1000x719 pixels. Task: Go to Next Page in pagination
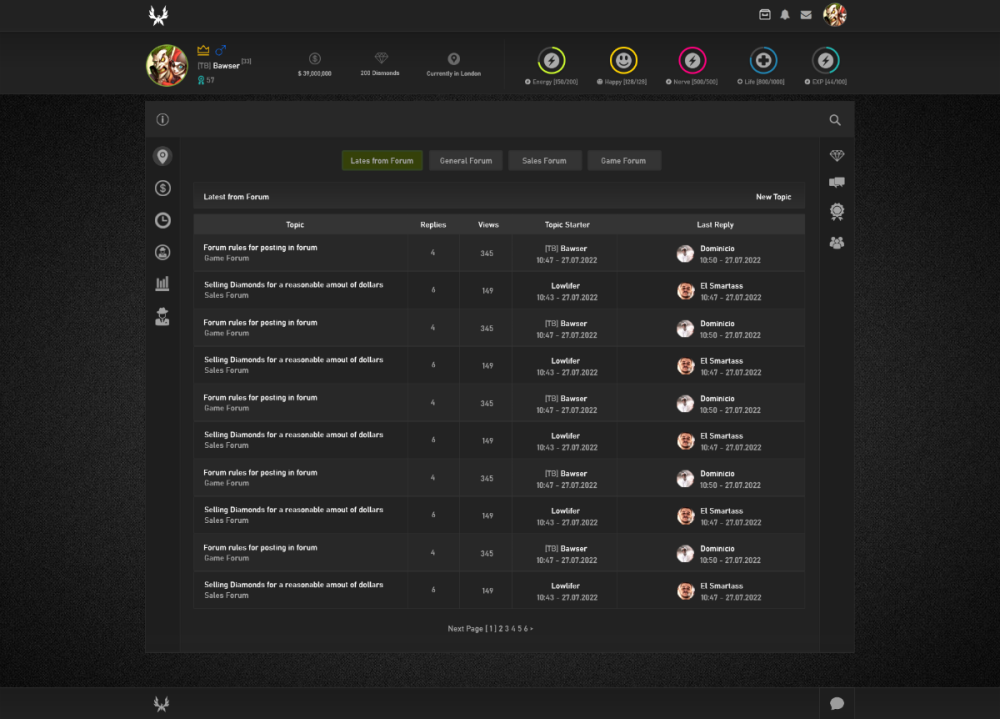(465, 629)
